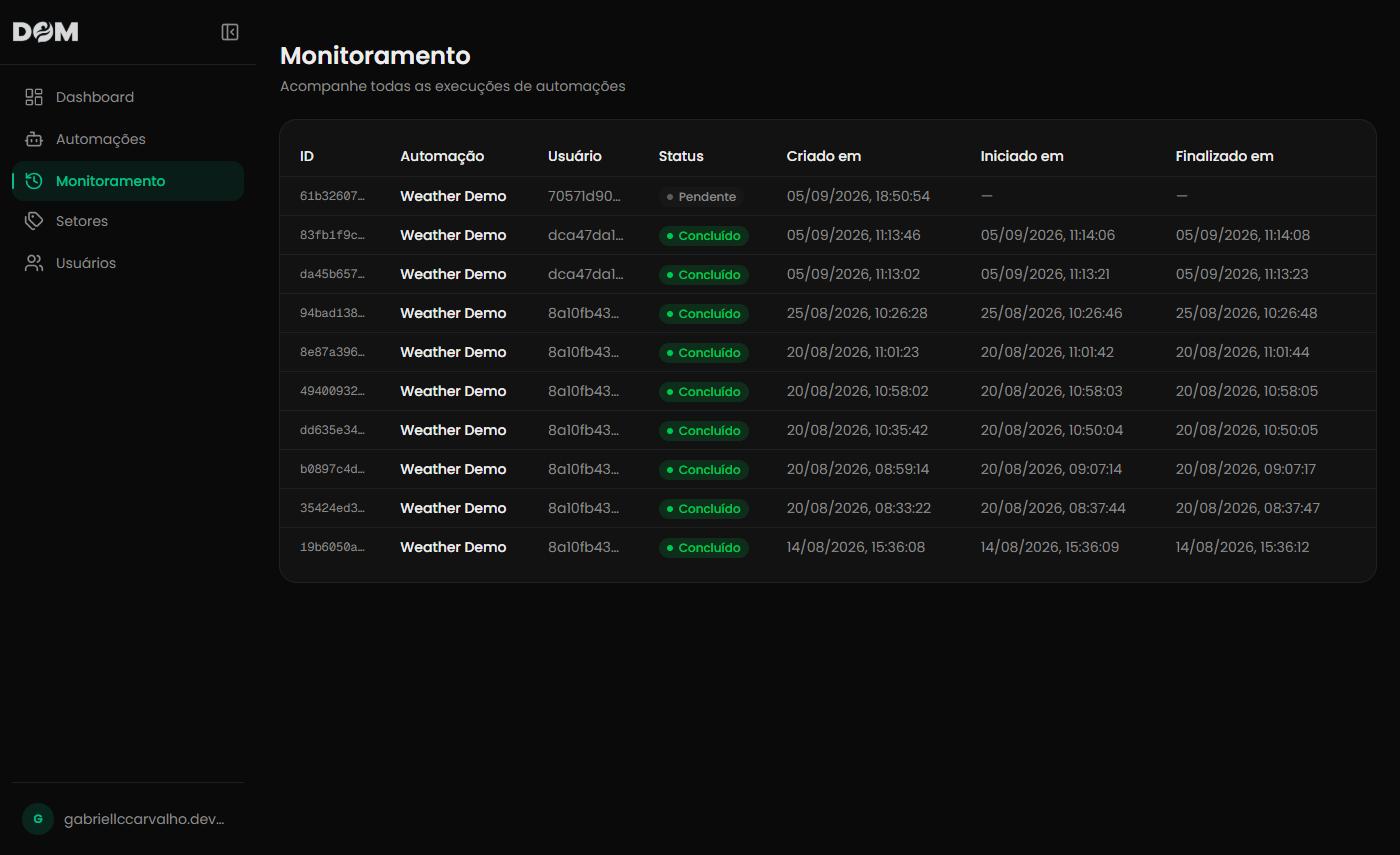Screen dimensions: 1400x855
Task: Click execution ID 49400932
Action: pyautogui.click(x=332, y=391)
